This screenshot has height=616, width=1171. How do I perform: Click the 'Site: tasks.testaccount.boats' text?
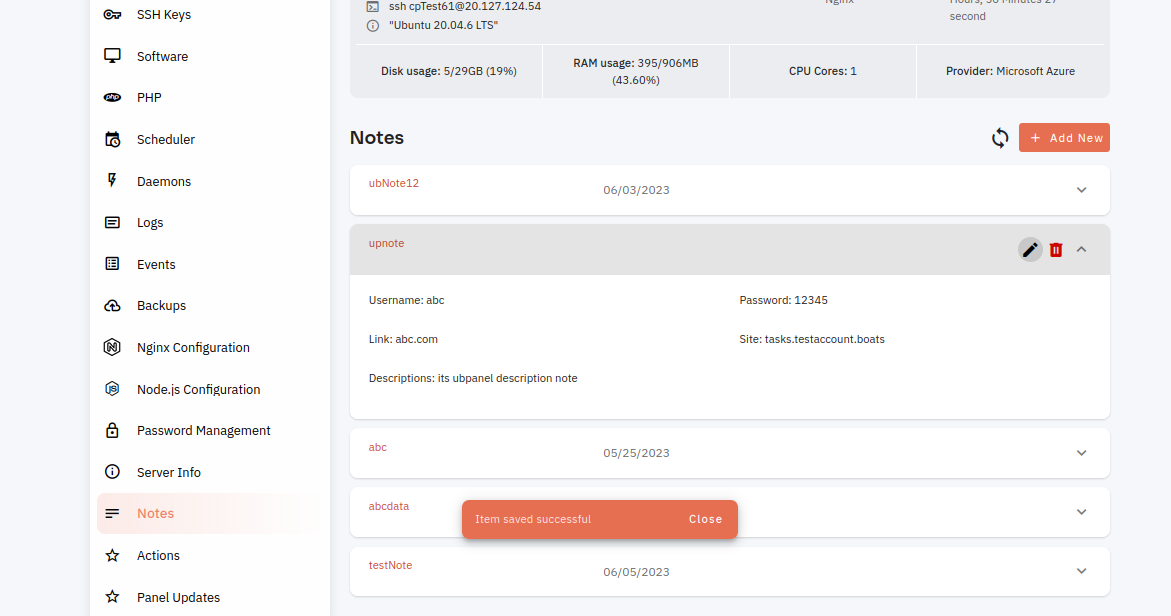click(812, 339)
